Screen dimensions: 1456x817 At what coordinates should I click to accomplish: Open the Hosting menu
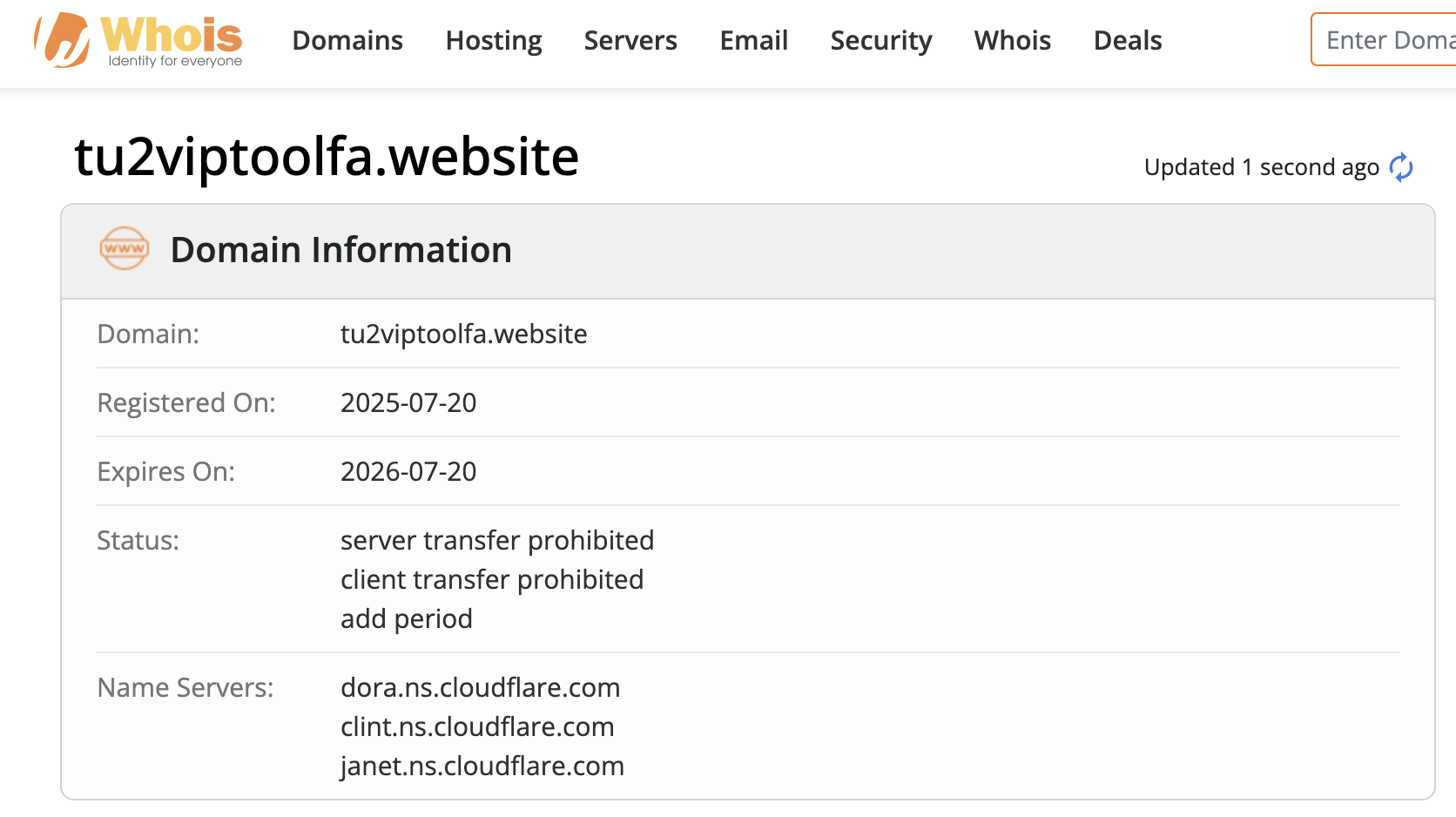point(494,40)
